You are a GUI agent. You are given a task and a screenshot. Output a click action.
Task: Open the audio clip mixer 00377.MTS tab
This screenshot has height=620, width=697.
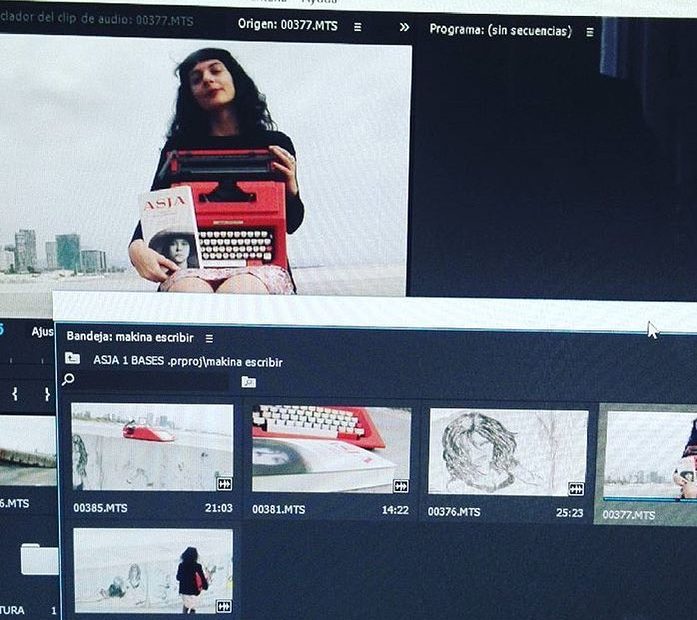(x=97, y=19)
